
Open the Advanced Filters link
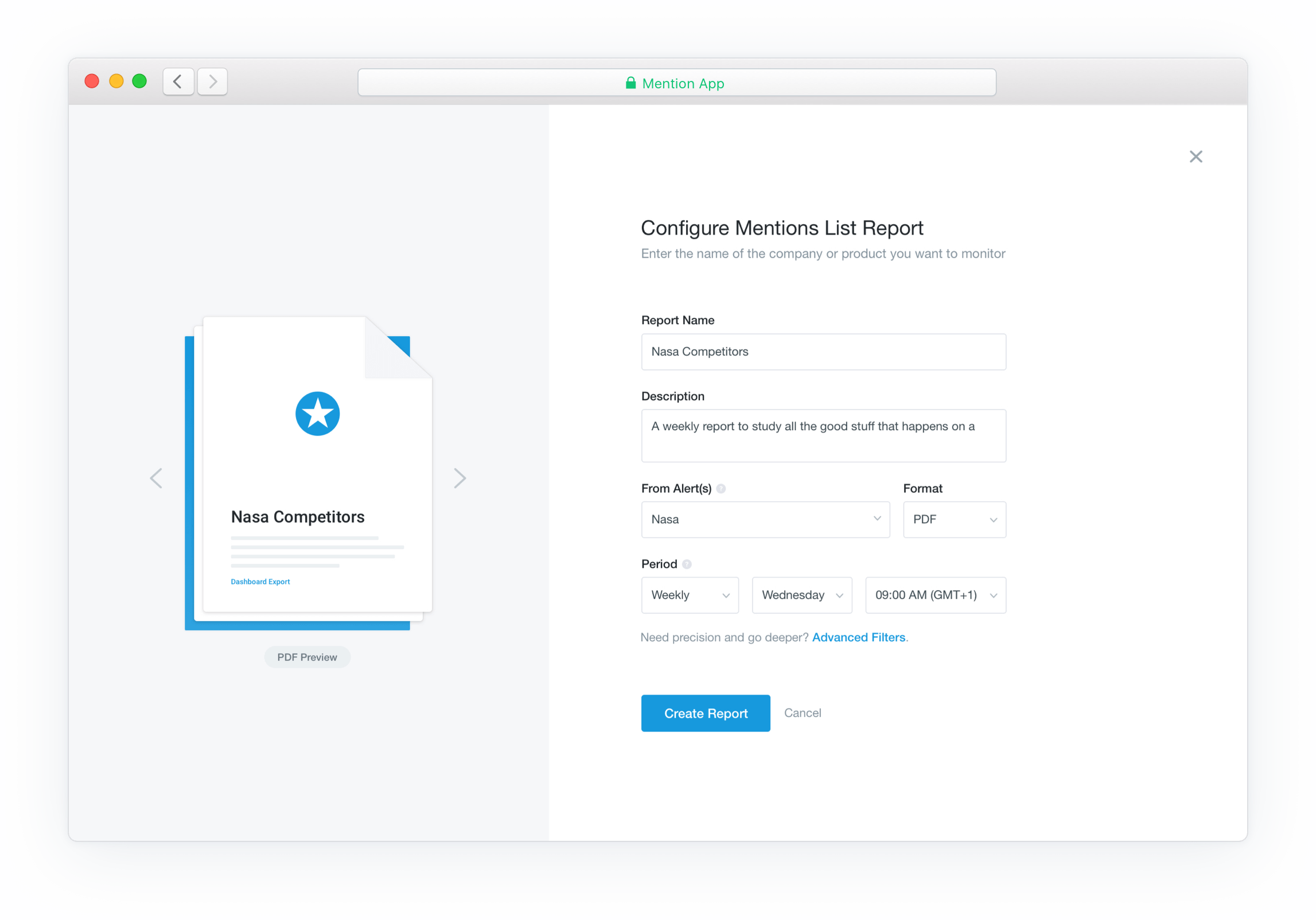coord(859,637)
